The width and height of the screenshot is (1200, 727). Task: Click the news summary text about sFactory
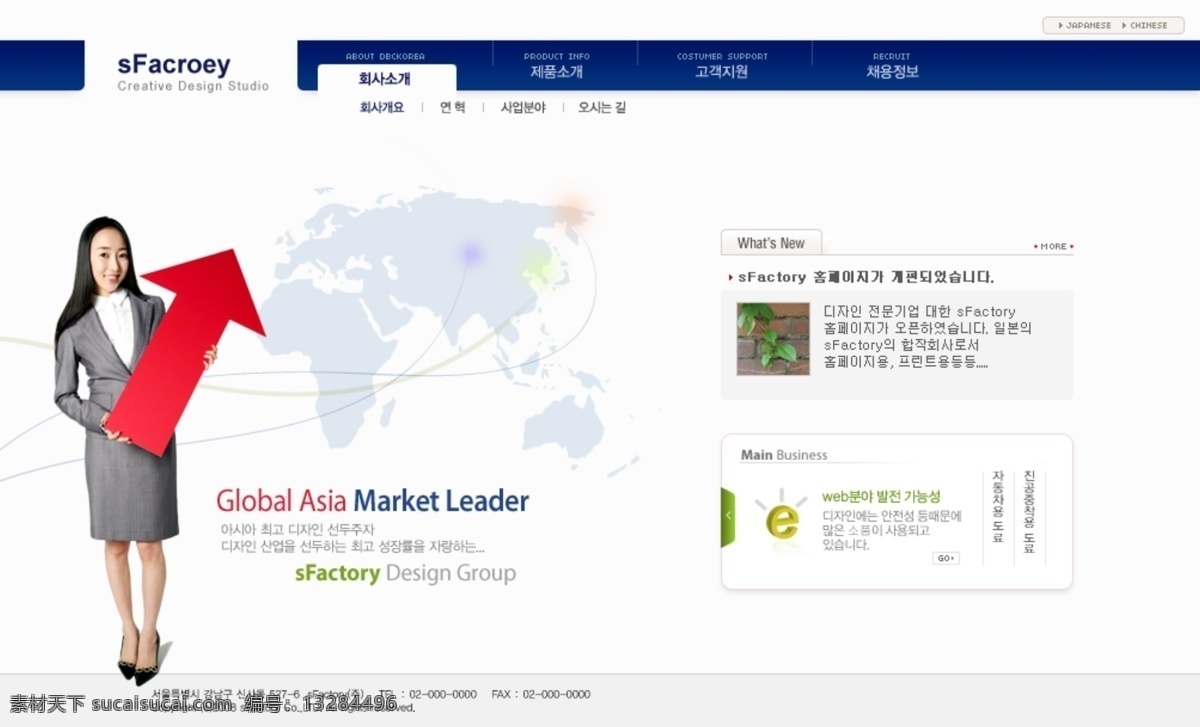[927, 337]
